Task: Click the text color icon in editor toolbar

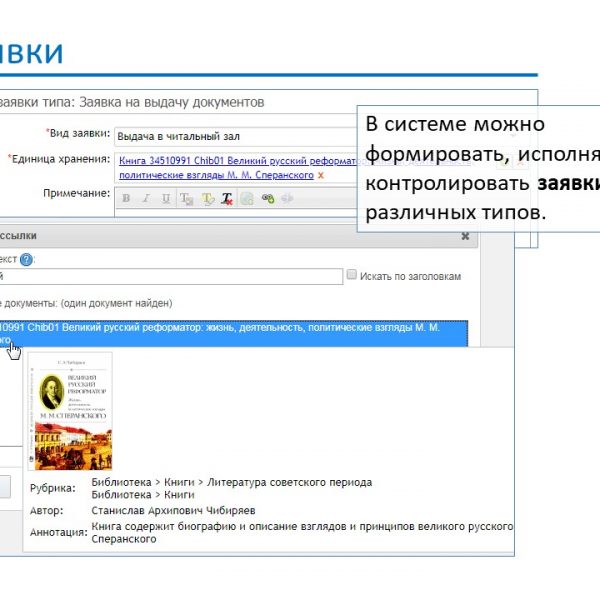Action: tap(188, 198)
